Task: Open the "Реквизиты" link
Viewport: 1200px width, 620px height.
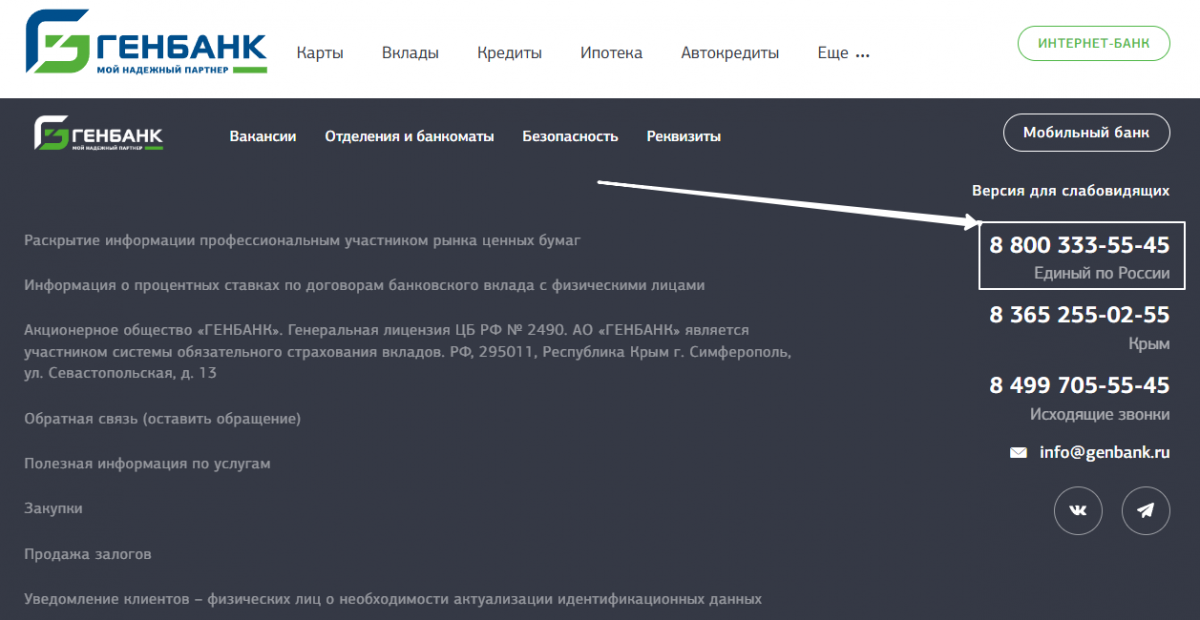Action: click(x=683, y=136)
